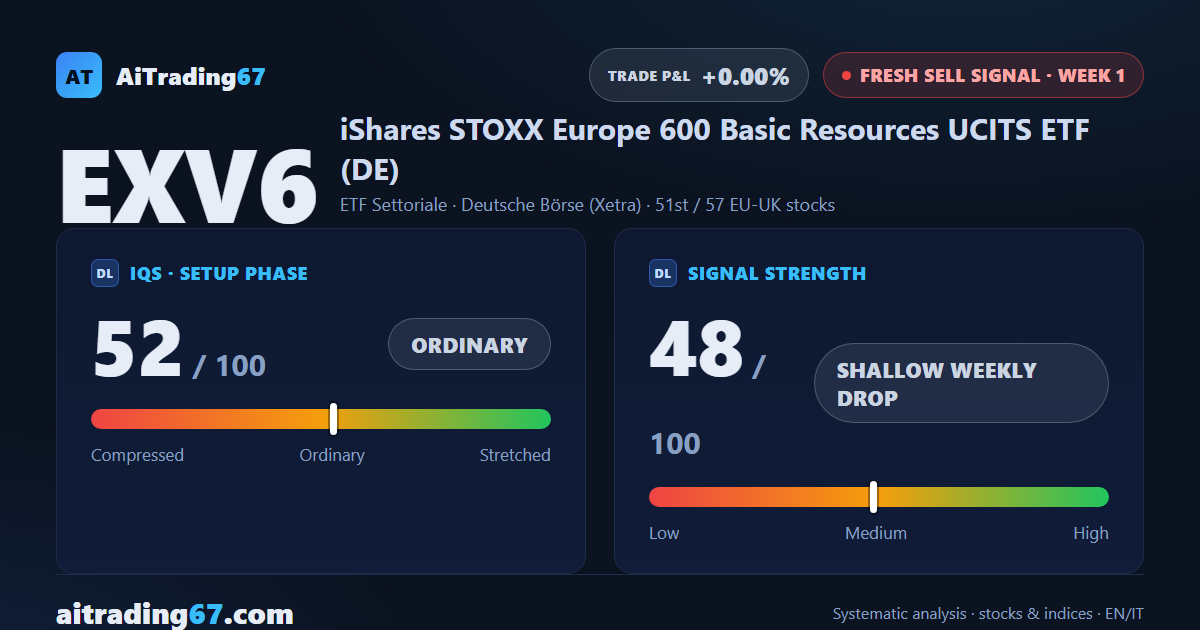Click the IQS setup phase slider handle

pos(333,419)
